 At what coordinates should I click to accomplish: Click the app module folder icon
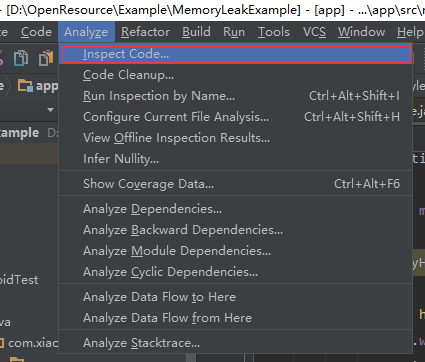(25, 86)
